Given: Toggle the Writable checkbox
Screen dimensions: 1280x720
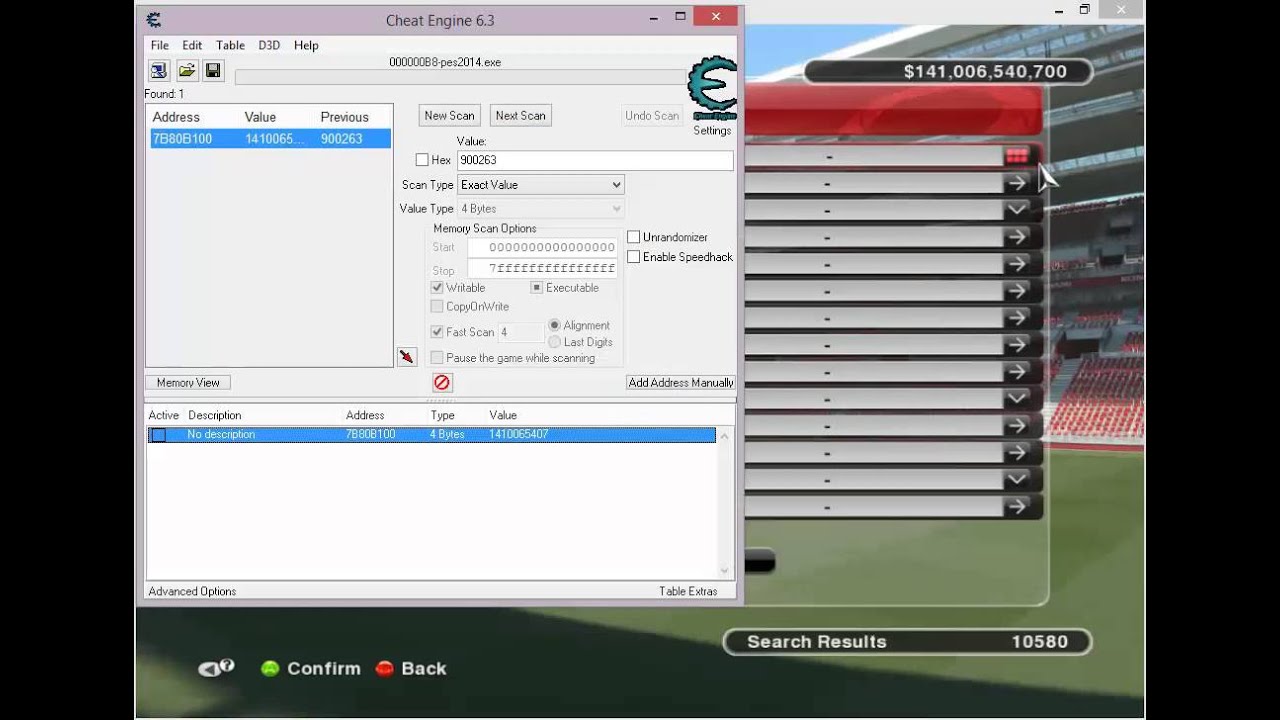Looking at the screenshot, I should pos(437,288).
